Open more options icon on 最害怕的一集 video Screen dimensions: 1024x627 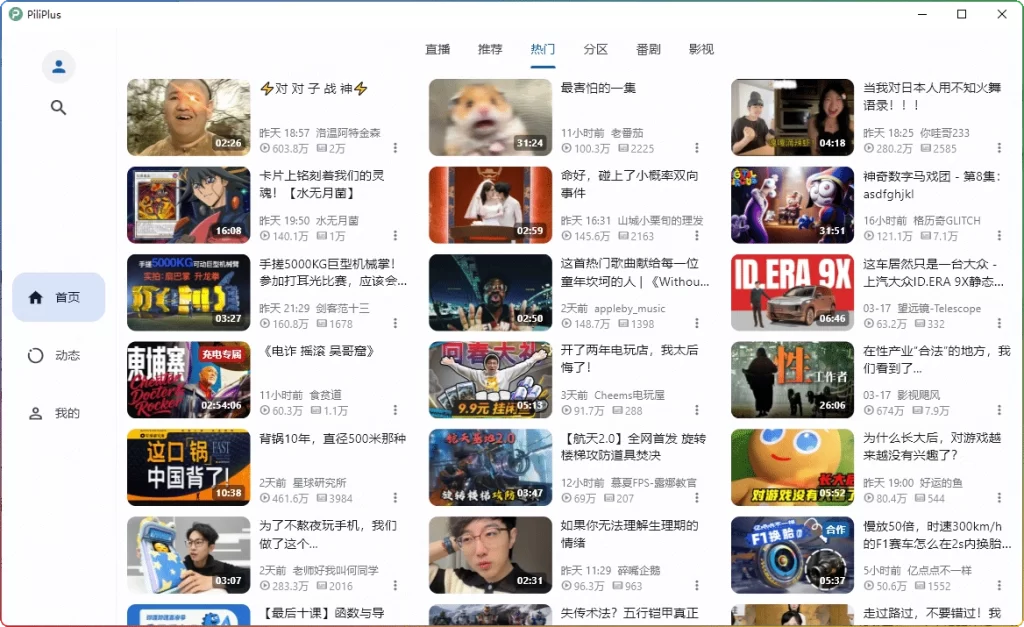point(697,148)
